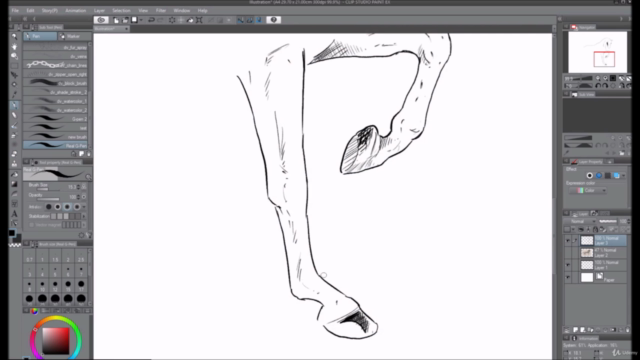Click the Clear layer icon
Viewport: 640px width, 360px height.
(172, 20)
